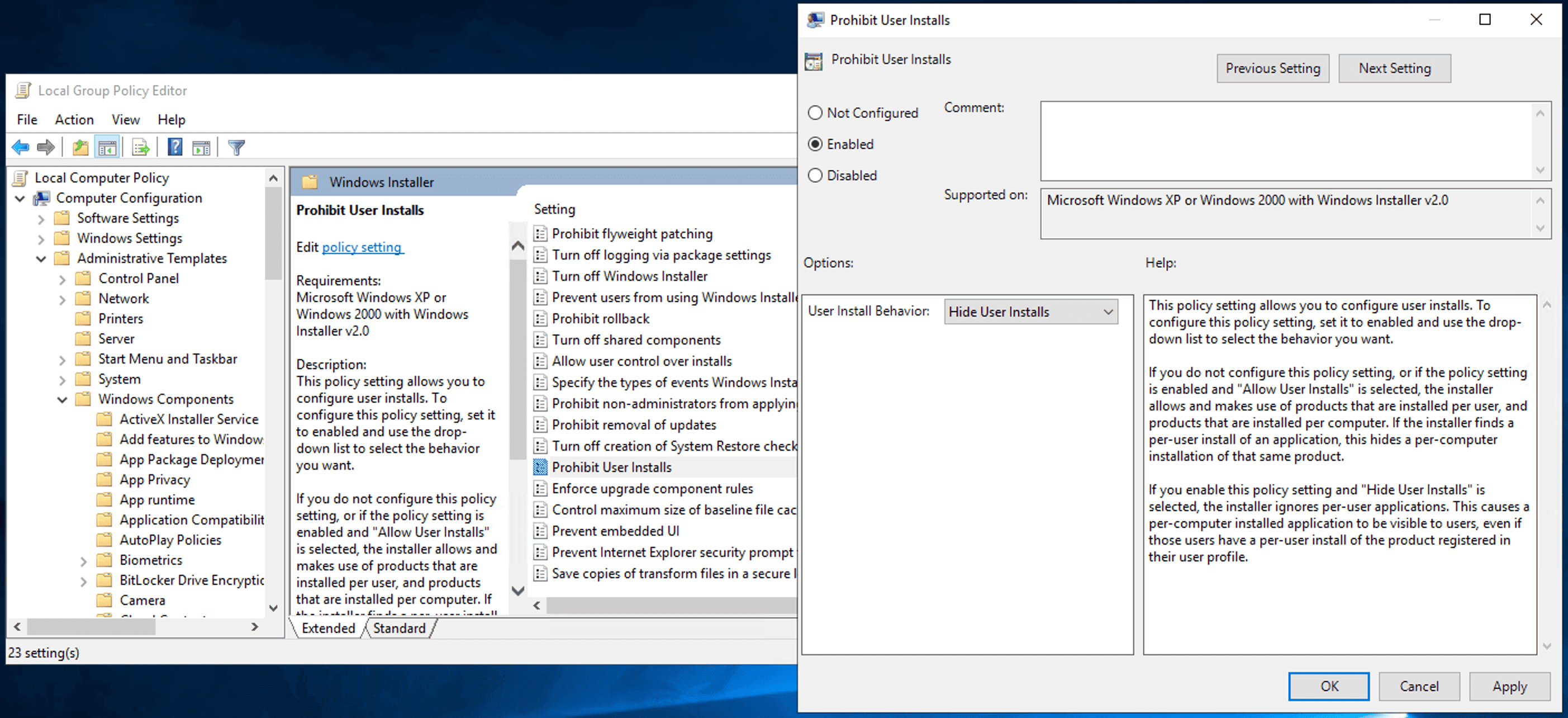Collapse the Windows Components tree node
The height and width of the screenshot is (718, 1568).
[x=62, y=399]
